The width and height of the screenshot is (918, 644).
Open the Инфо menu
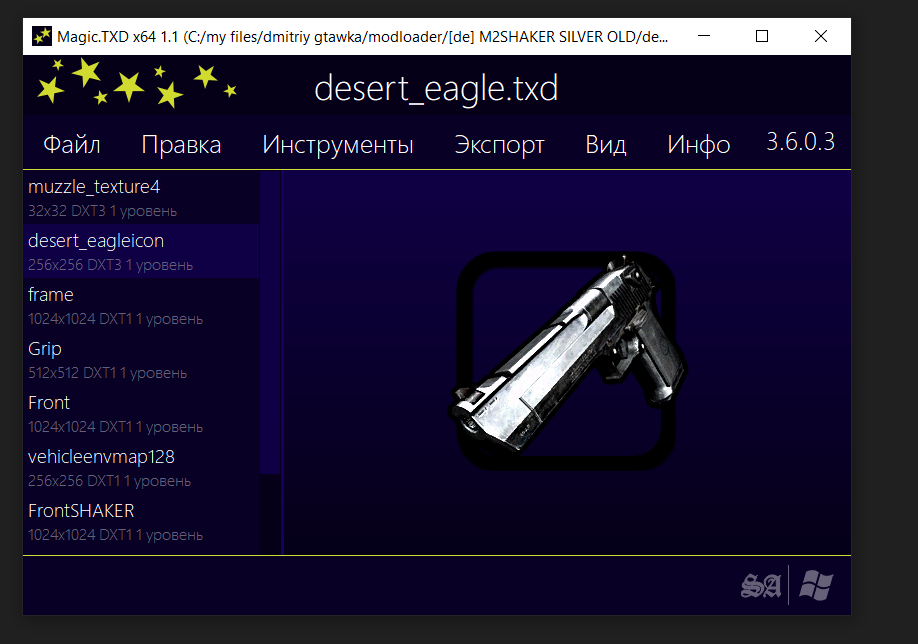pos(698,144)
